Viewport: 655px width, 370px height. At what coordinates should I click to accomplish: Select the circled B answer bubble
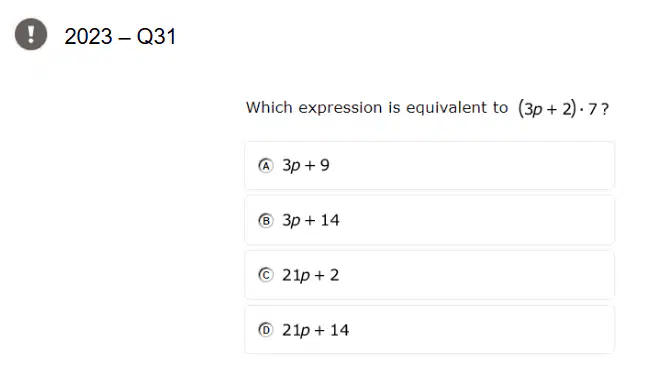[x=266, y=220]
